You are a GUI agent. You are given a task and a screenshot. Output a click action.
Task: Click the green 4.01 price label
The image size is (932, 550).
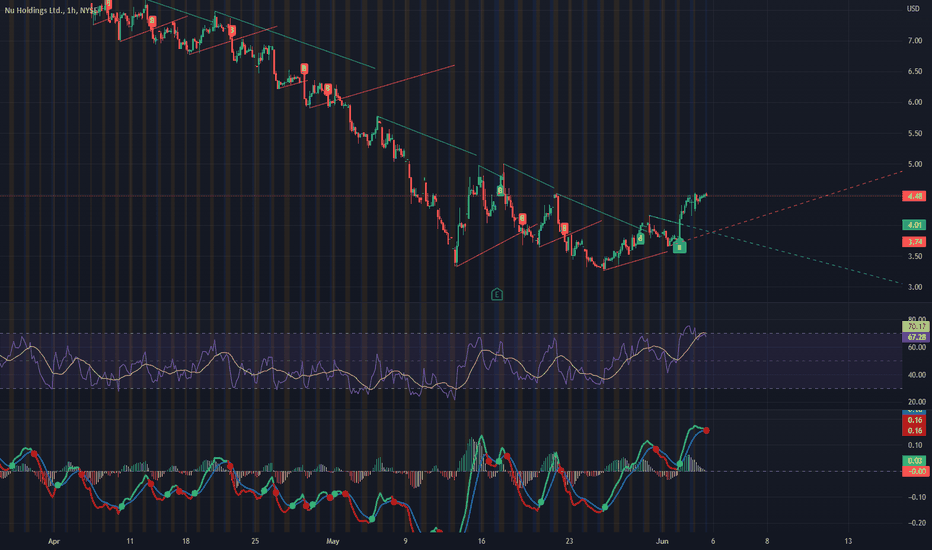tap(914, 225)
